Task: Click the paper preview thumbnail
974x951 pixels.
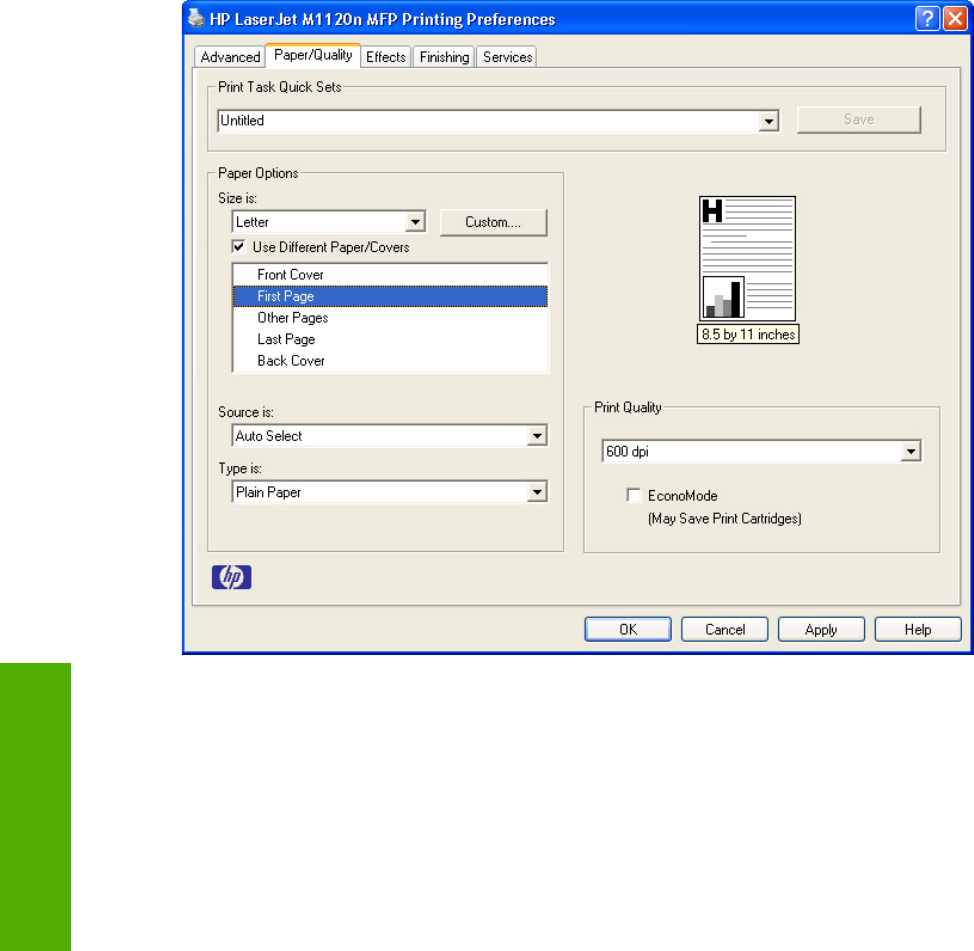Action: click(747, 258)
